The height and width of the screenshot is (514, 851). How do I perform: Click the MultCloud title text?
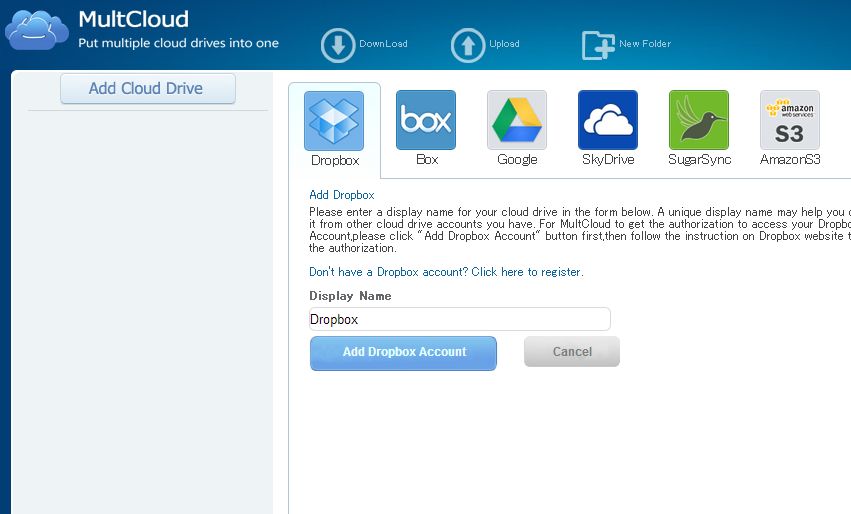(134, 20)
